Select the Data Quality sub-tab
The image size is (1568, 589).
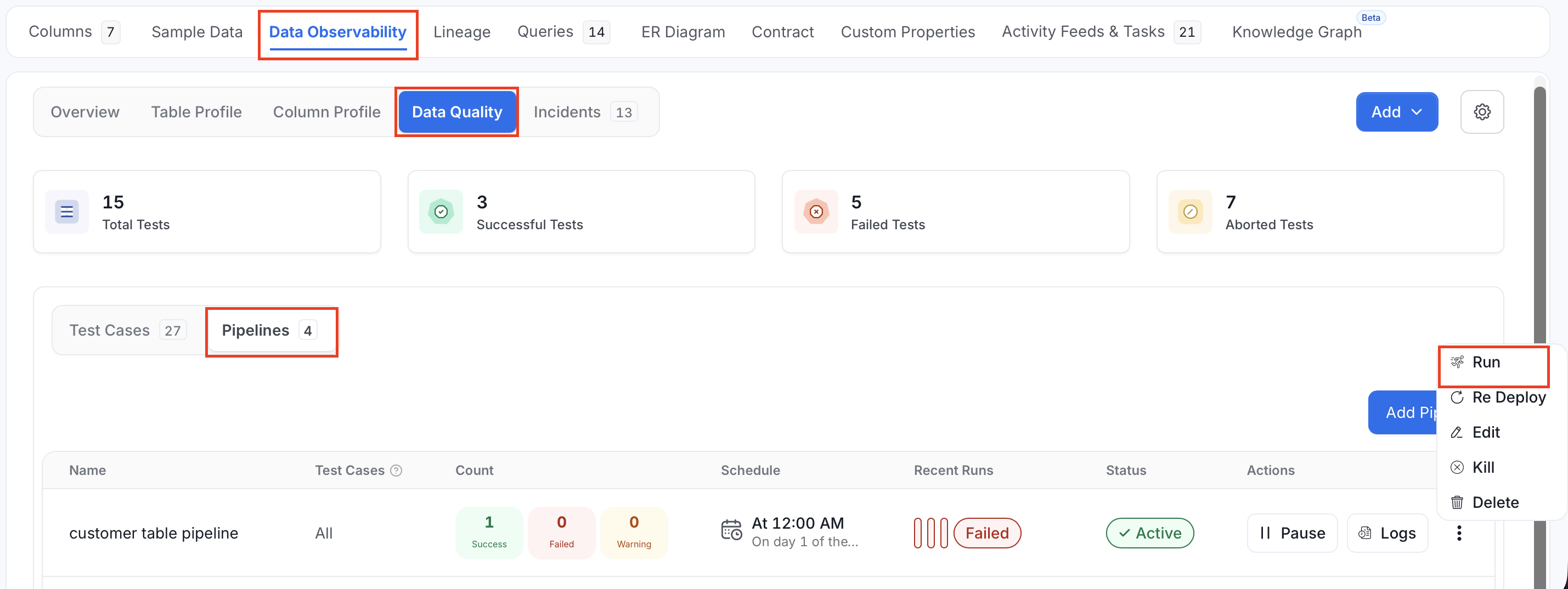(x=457, y=112)
